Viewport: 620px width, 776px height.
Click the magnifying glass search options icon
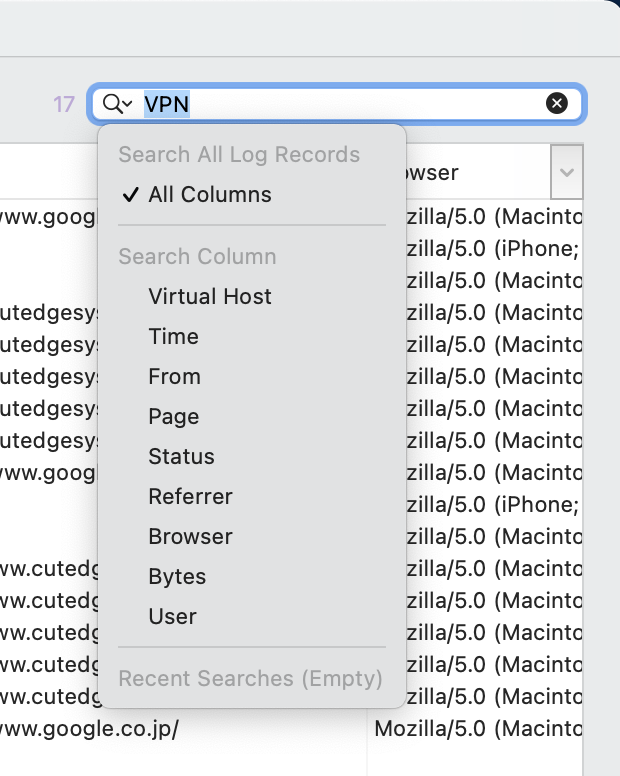pyautogui.click(x=117, y=103)
